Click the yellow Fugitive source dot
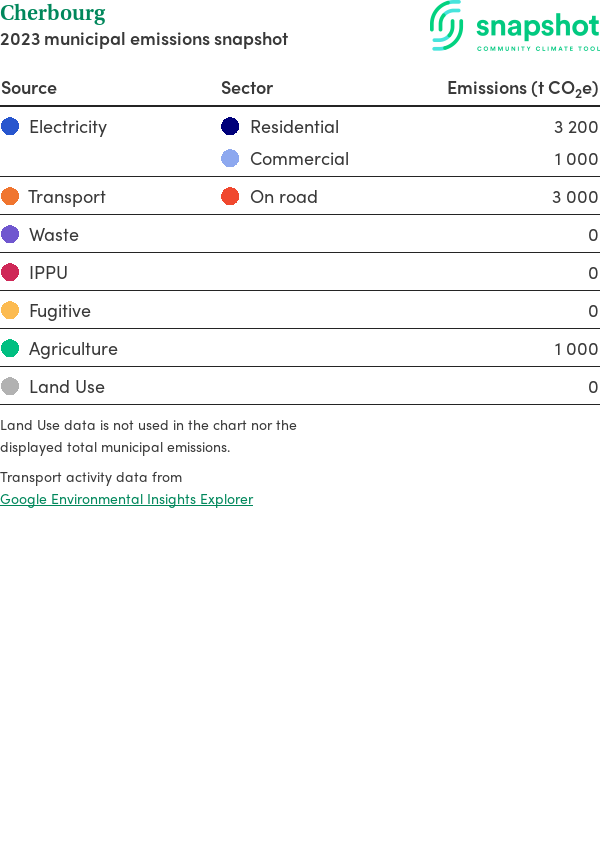 (x=10, y=310)
